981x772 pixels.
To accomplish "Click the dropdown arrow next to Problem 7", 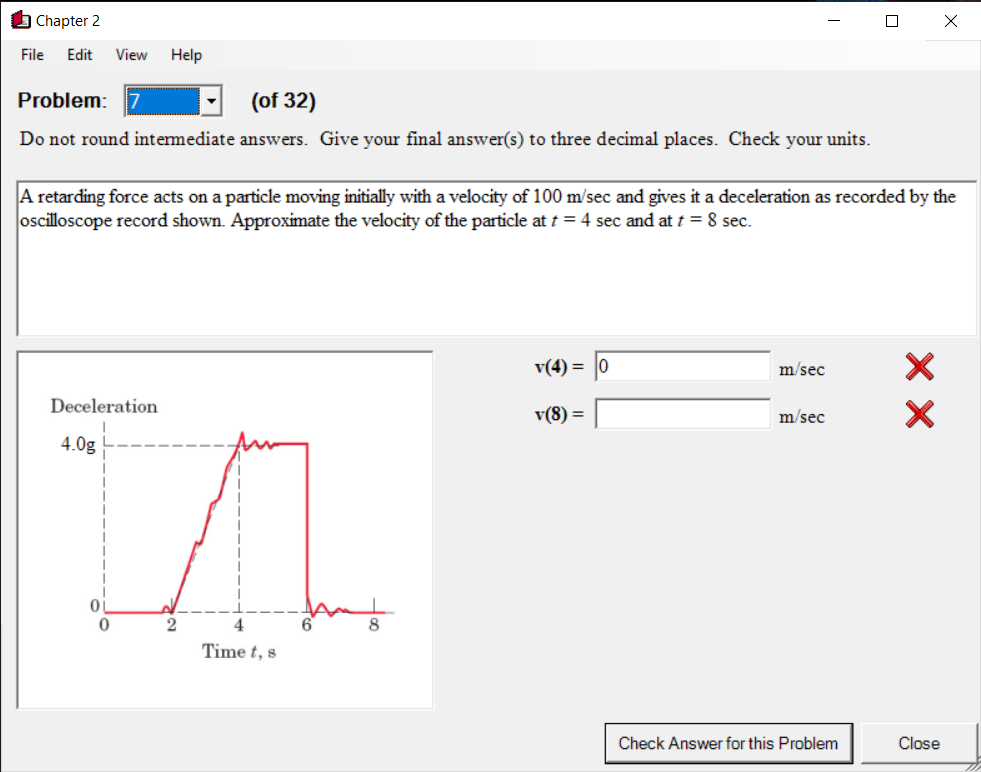I will (209, 100).
